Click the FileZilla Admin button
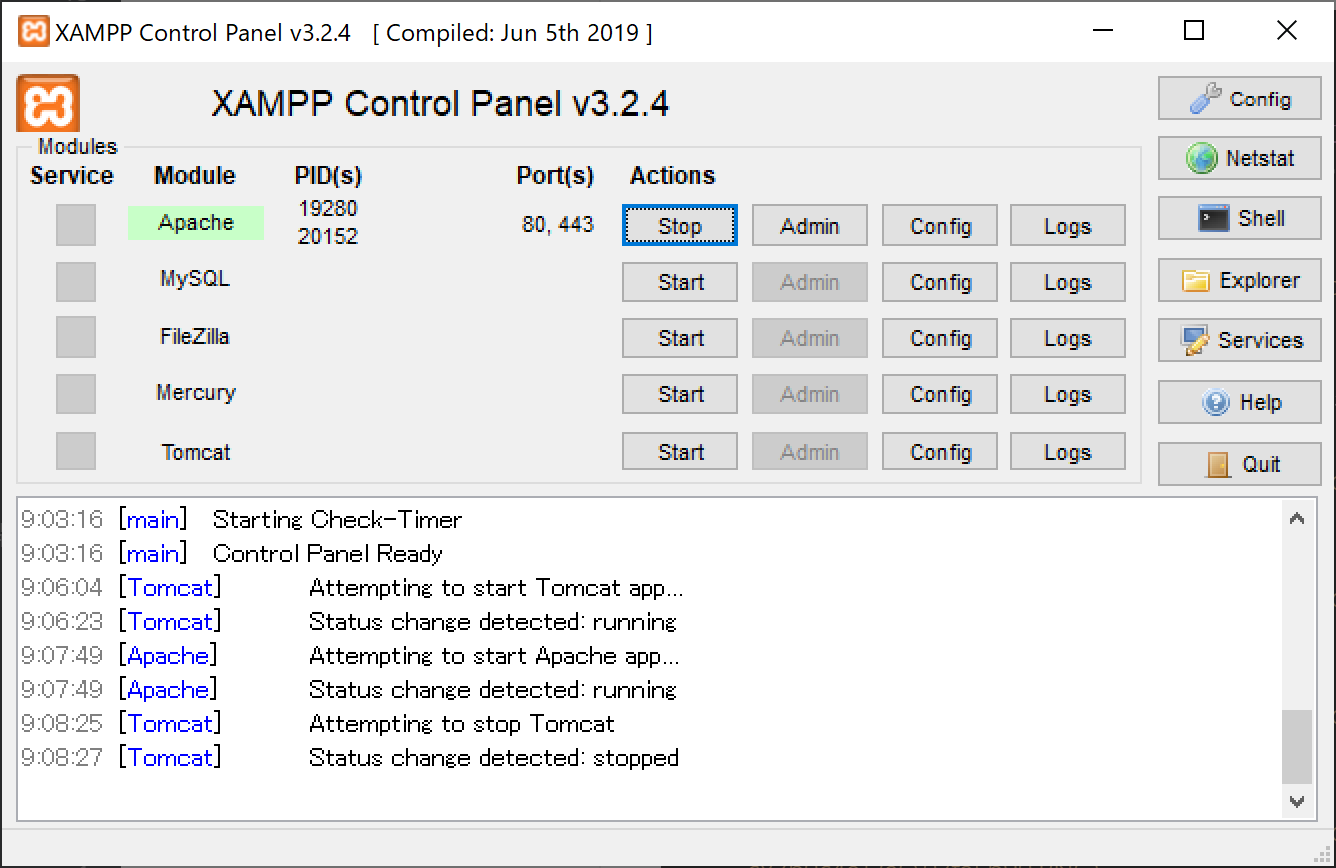The width and height of the screenshot is (1336, 868). (810, 338)
